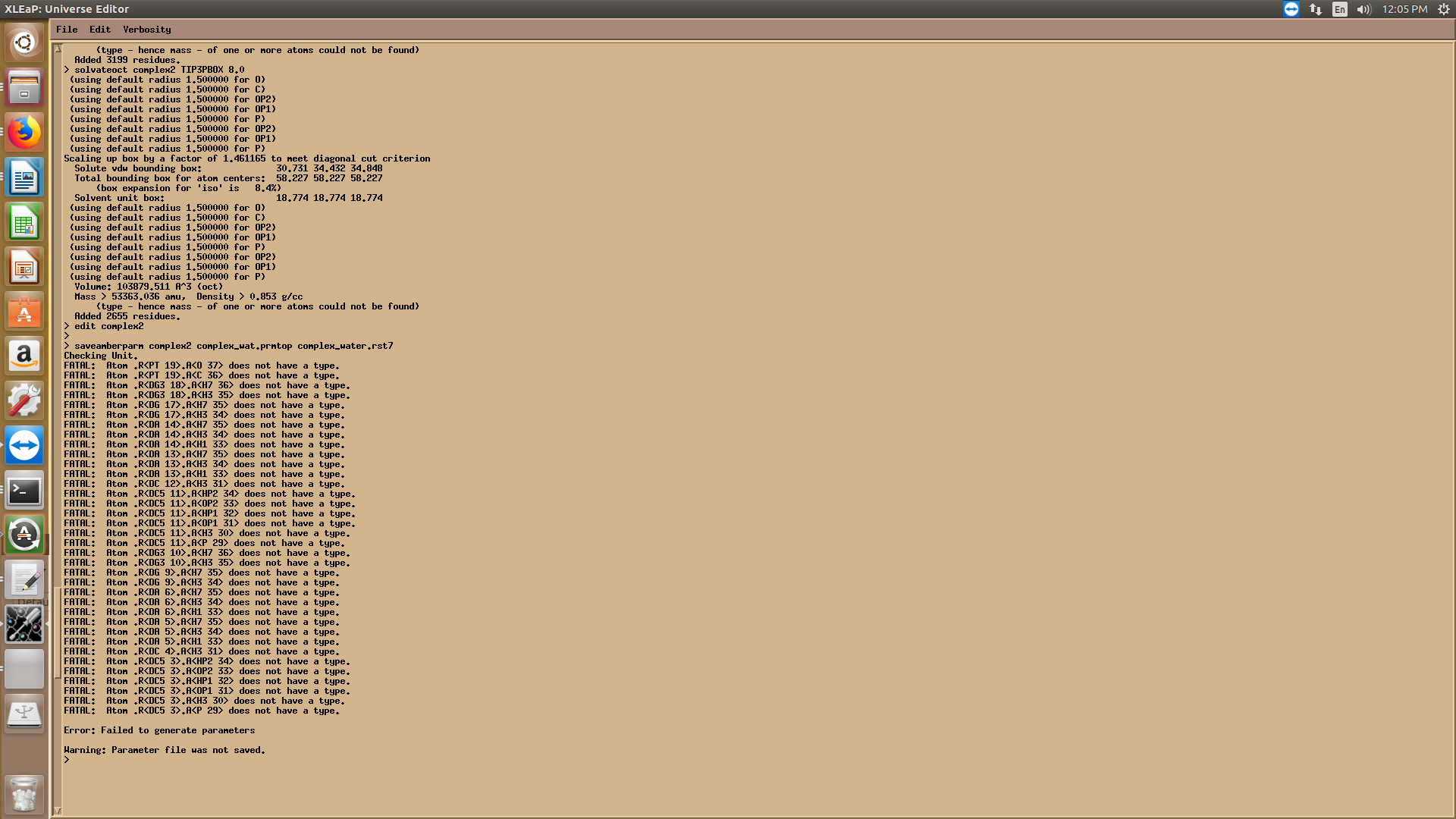Open Software Updater dock icon

tap(24, 535)
